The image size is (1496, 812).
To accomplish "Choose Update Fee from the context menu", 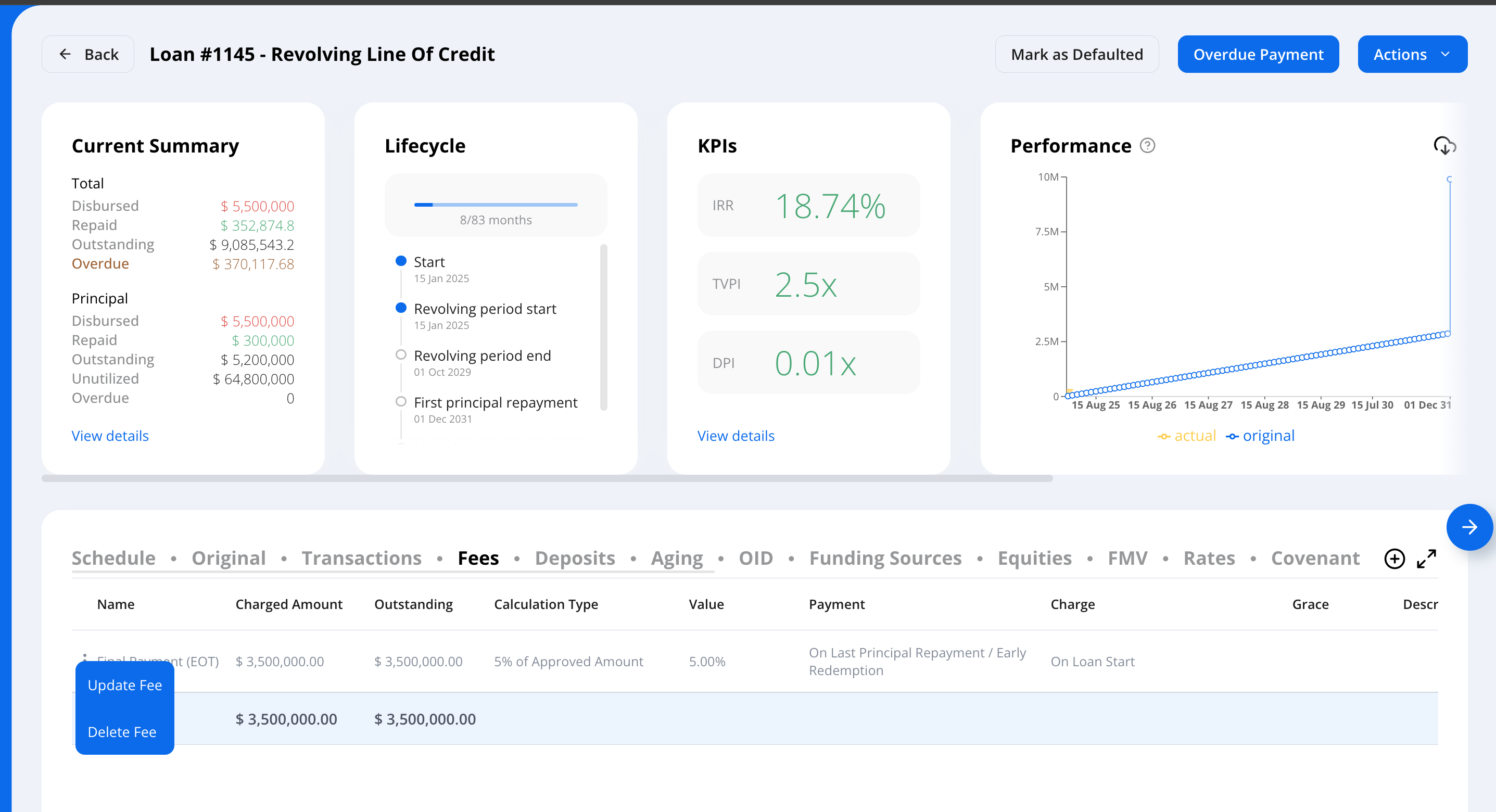I will pyautogui.click(x=125, y=686).
